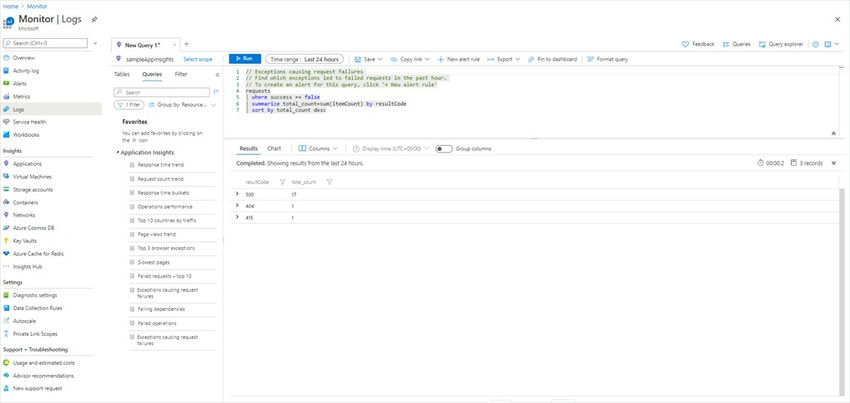Select the New Query 1 tab
Image resolution: width=850 pixels, height=403 pixels.
point(143,45)
